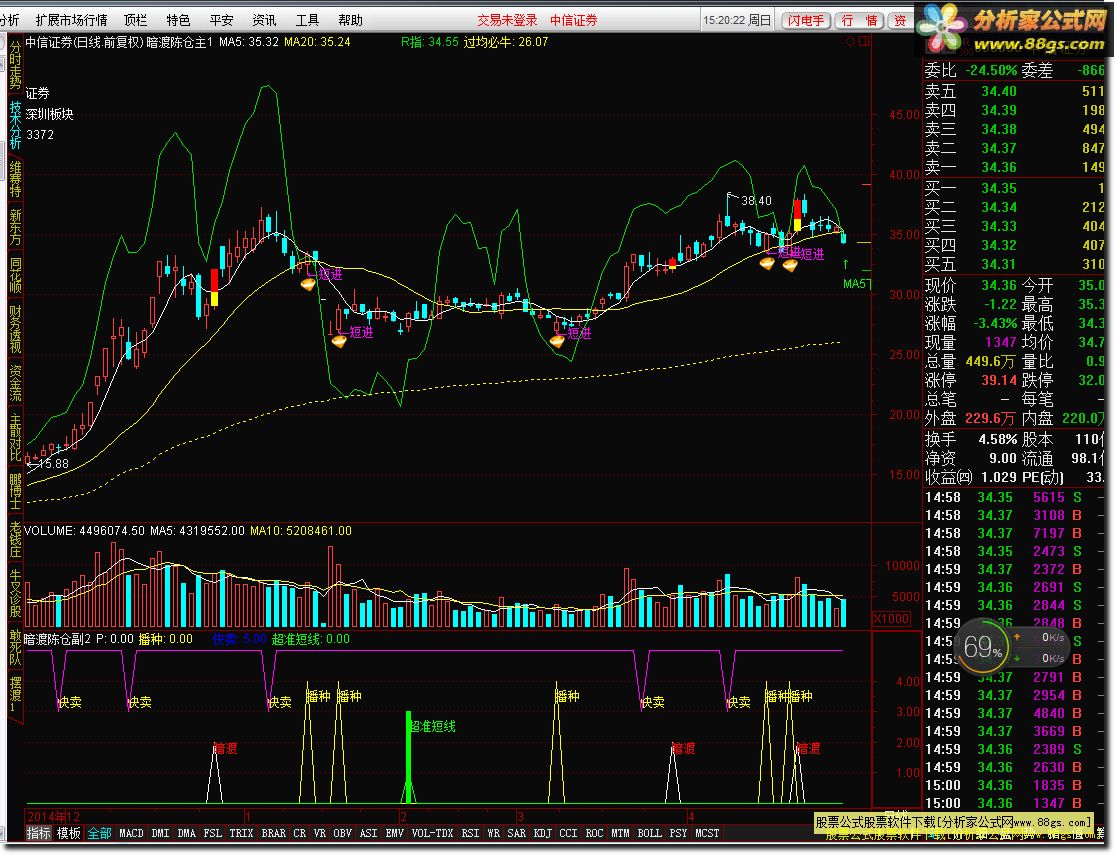Select the 模板 tab at bottom

click(69, 833)
